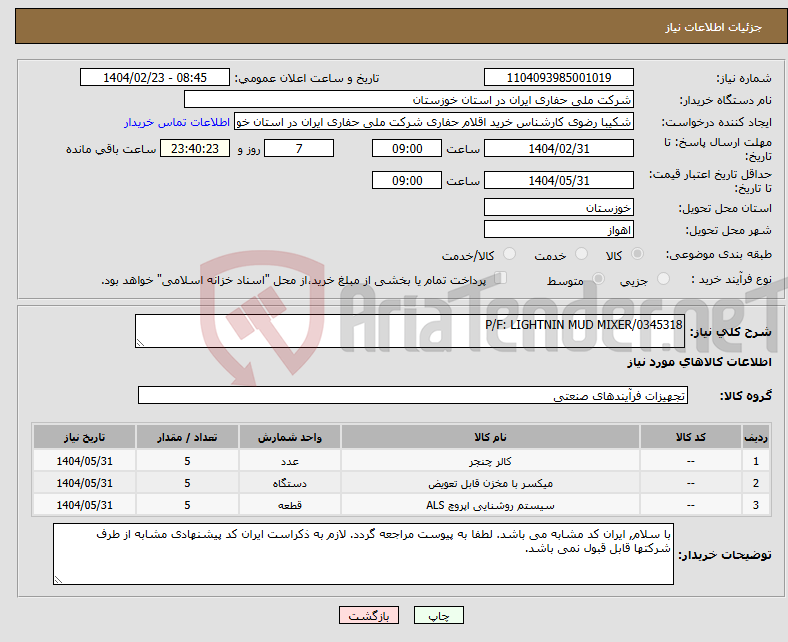The image size is (788, 642).
Task: Click the goods group field تجهیزات فرآیندهای صنعتی
Action: (413, 395)
